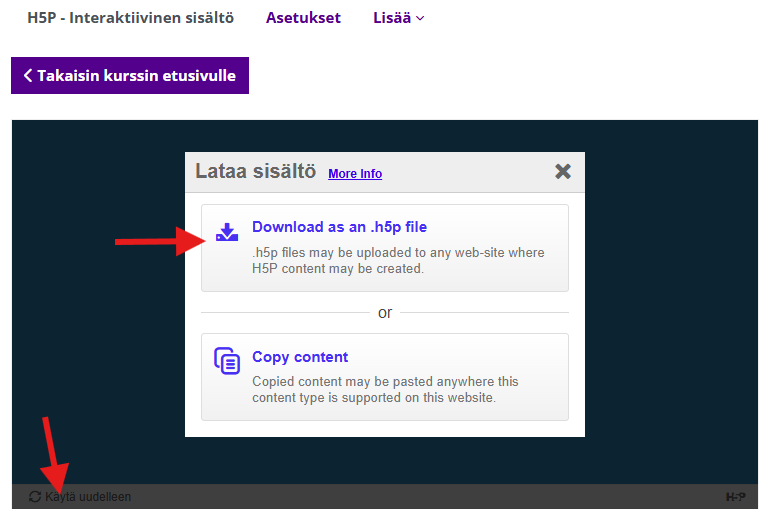Choose Download as an .h5p file

tap(339, 227)
